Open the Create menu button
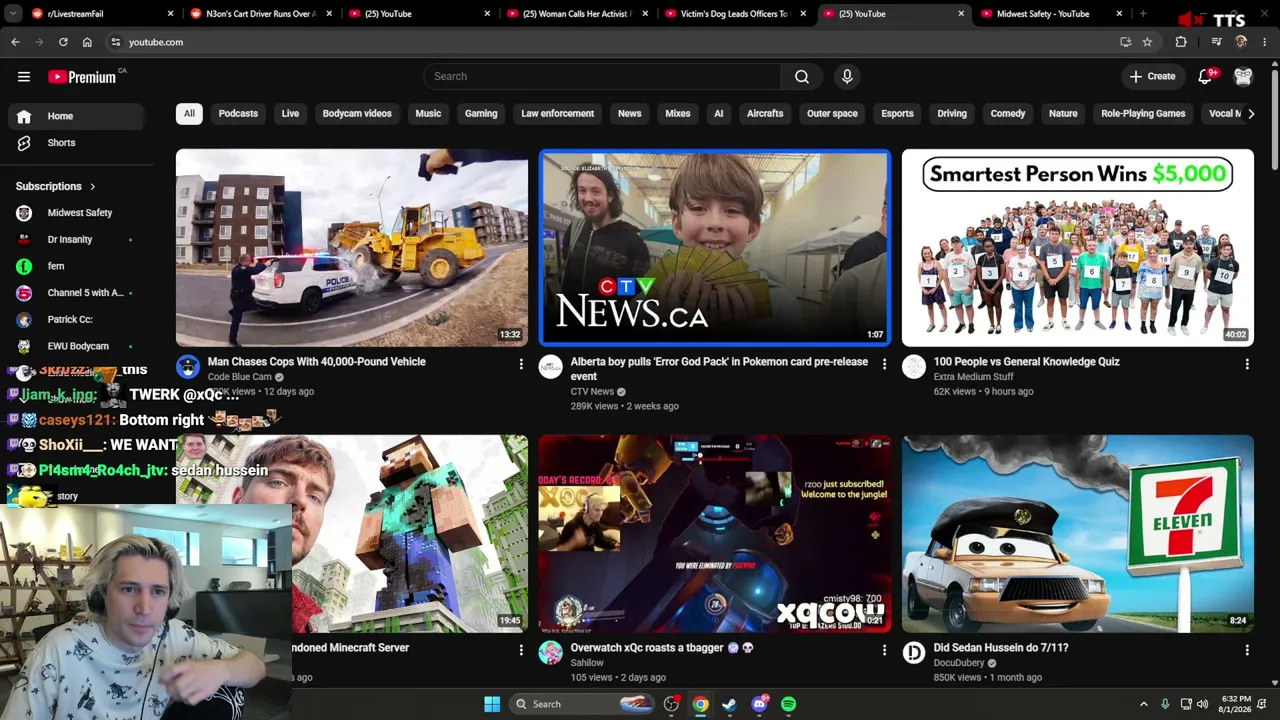 pyautogui.click(x=1152, y=76)
